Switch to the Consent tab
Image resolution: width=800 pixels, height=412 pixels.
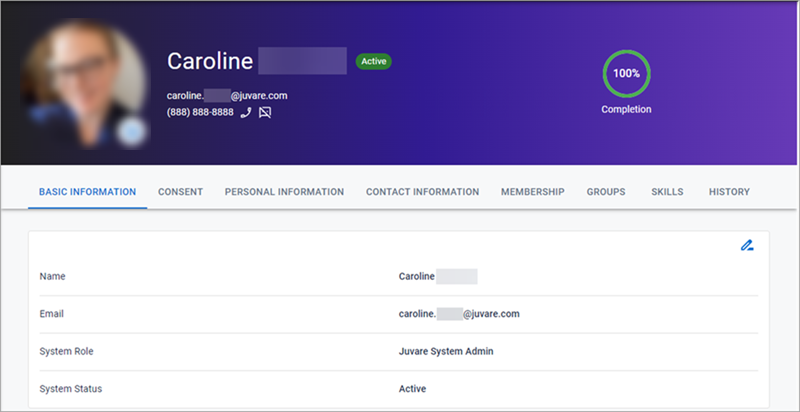click(181, 192)
